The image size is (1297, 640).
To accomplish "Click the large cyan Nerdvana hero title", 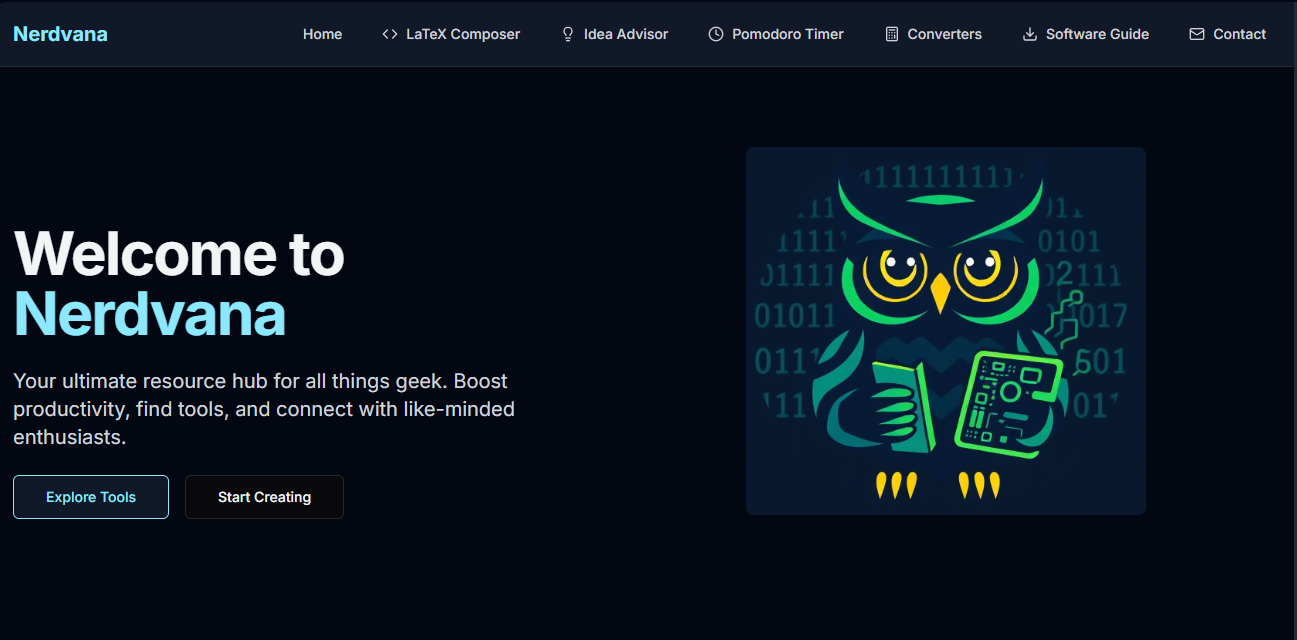I will pos(150,314).
